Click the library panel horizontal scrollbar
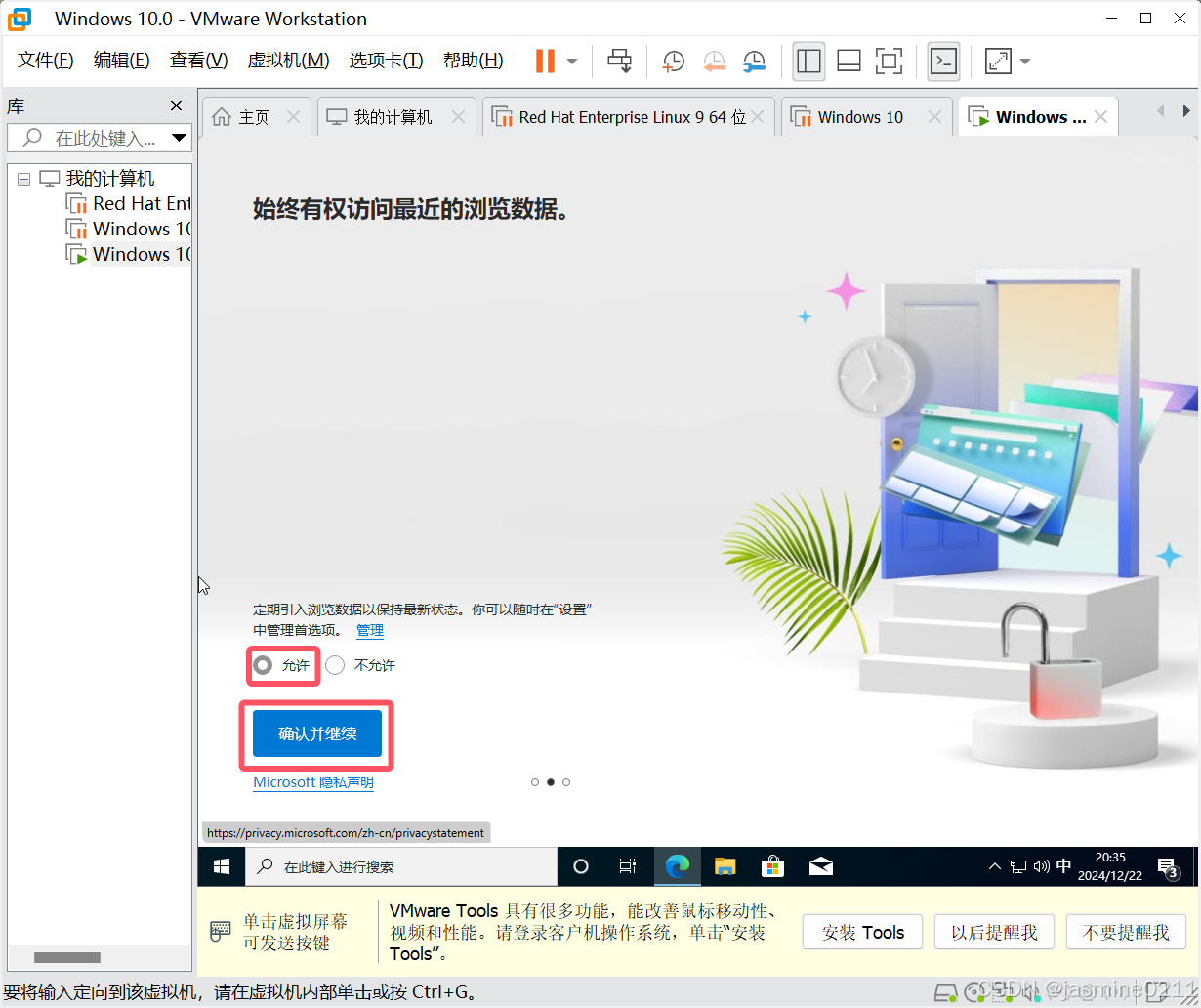Image resolution: width=1201 pixels, height=1008 pixels. tap(67, 957)
